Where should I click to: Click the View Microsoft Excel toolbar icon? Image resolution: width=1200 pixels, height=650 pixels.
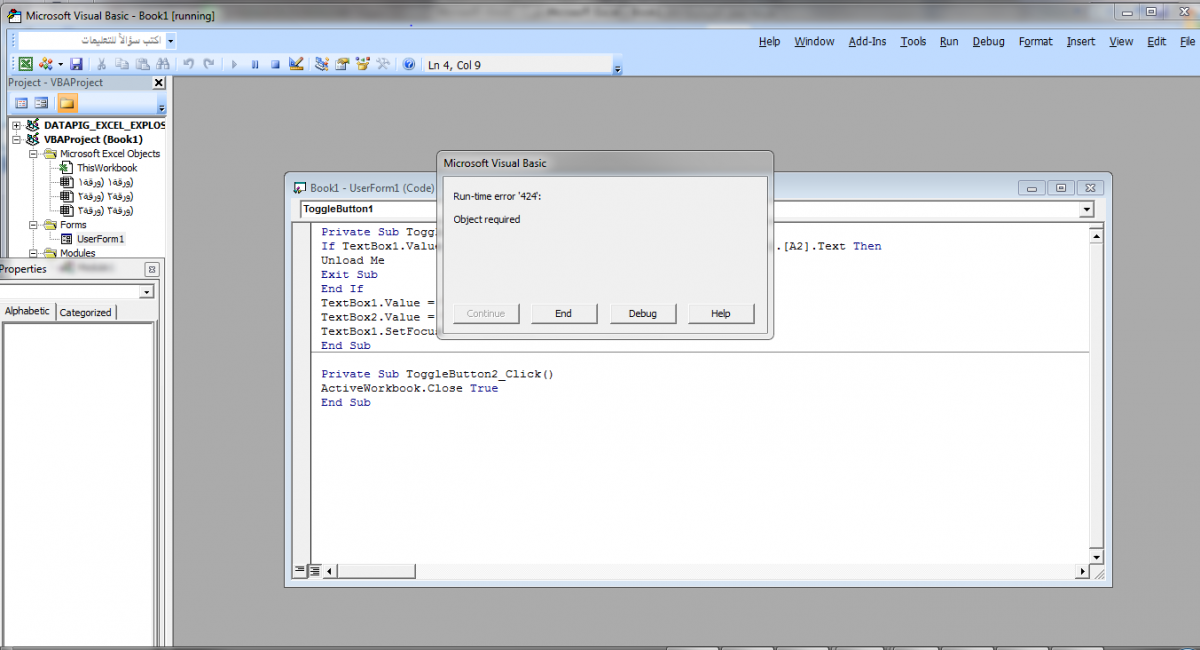coord(26,64)
